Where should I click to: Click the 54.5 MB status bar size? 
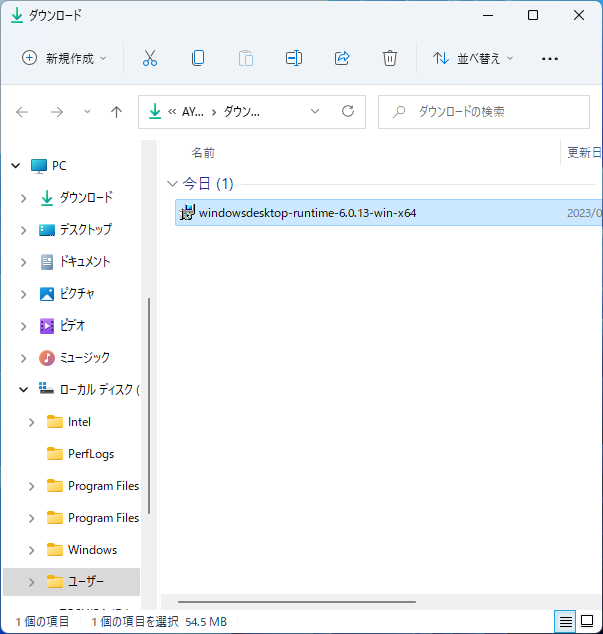(206, 621)
